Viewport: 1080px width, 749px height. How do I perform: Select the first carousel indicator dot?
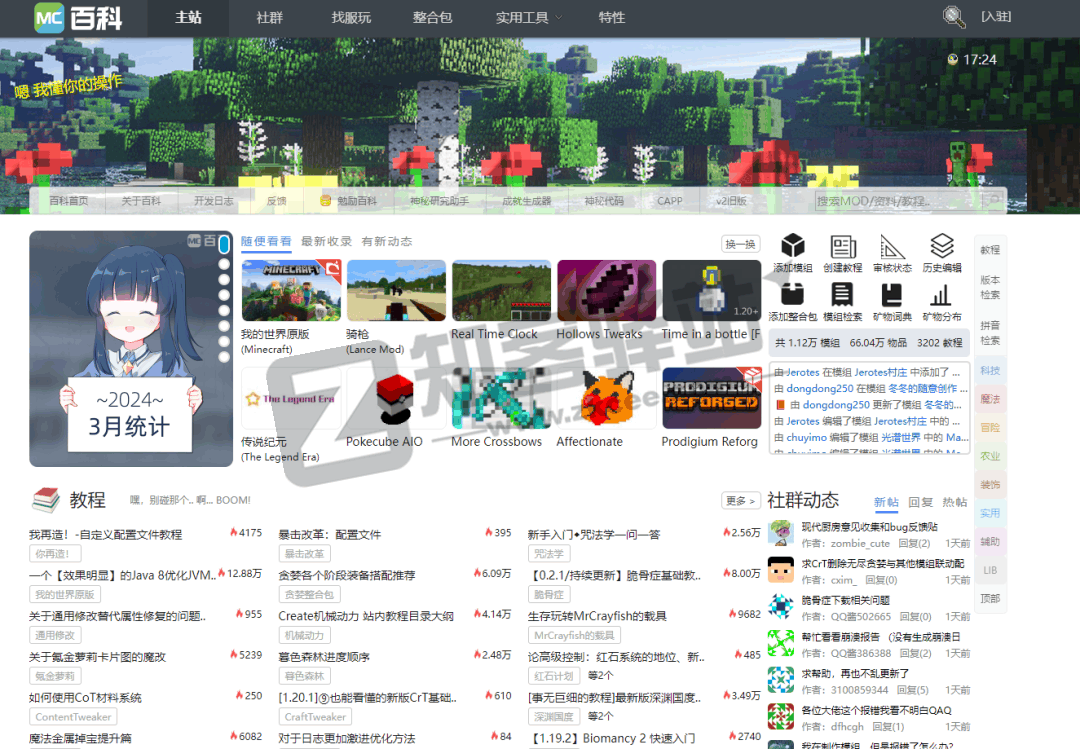point(224,244)
